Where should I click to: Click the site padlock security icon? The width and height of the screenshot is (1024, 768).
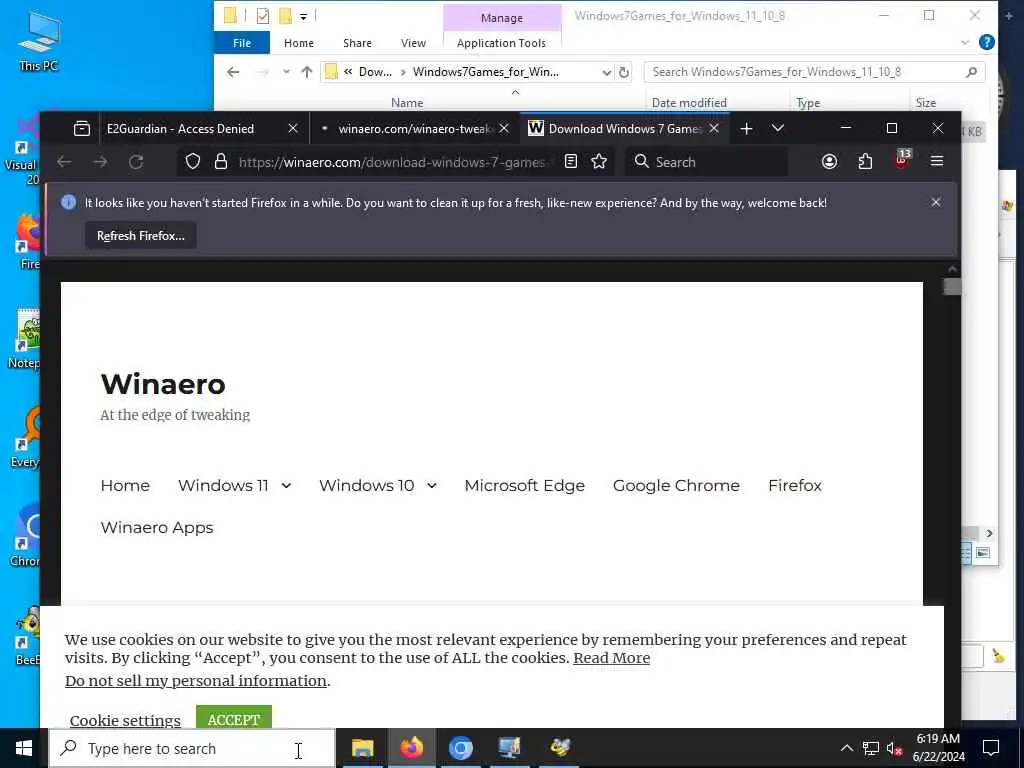(221, 161)
